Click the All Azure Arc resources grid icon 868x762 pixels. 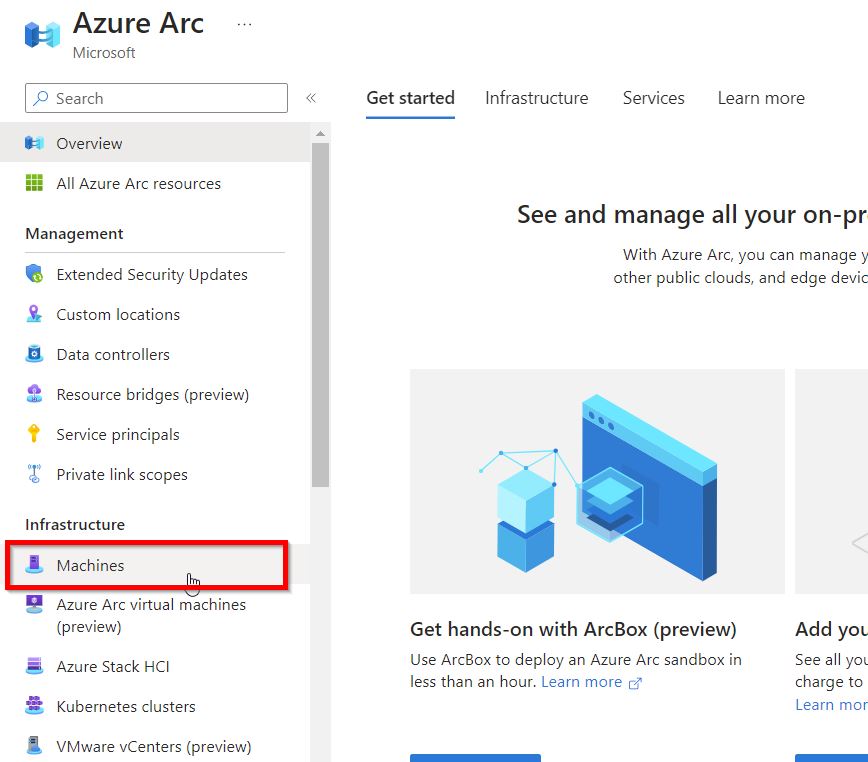pyautogui.click(x=34, y=183)
